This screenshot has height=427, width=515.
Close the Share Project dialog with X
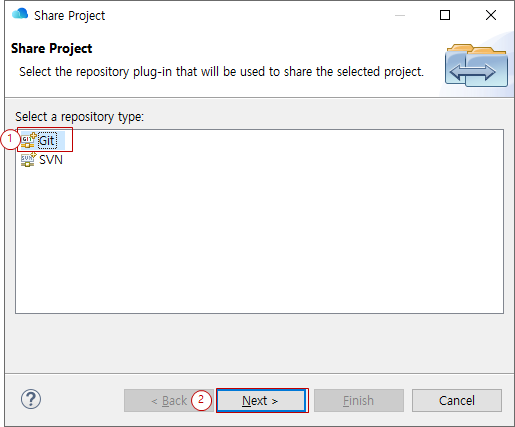click(x=491, y=15)
